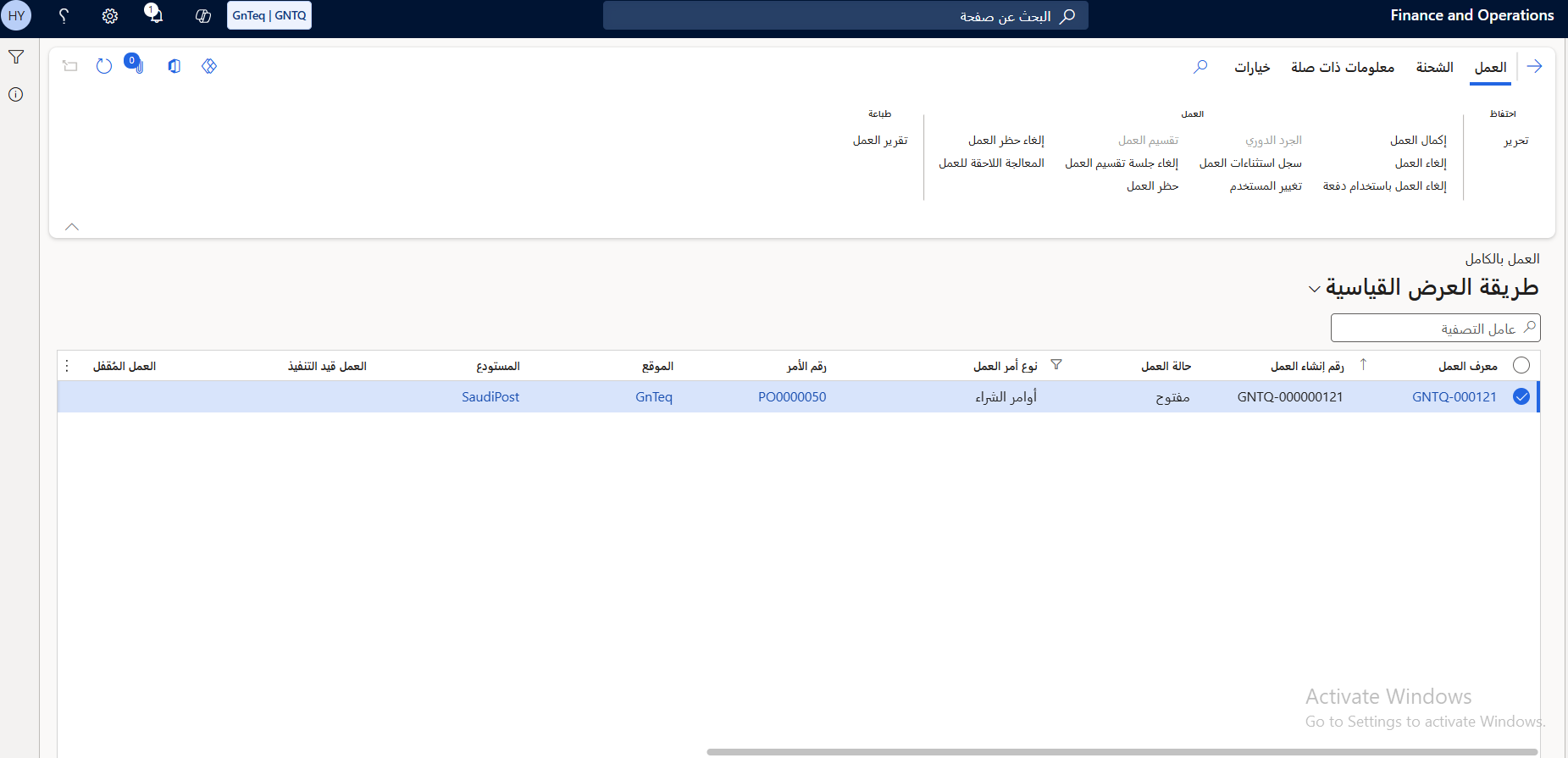Select cell مفتوح status
Screen dimensions: 1568x758
pyautogui.click(x=1172, y=396)
